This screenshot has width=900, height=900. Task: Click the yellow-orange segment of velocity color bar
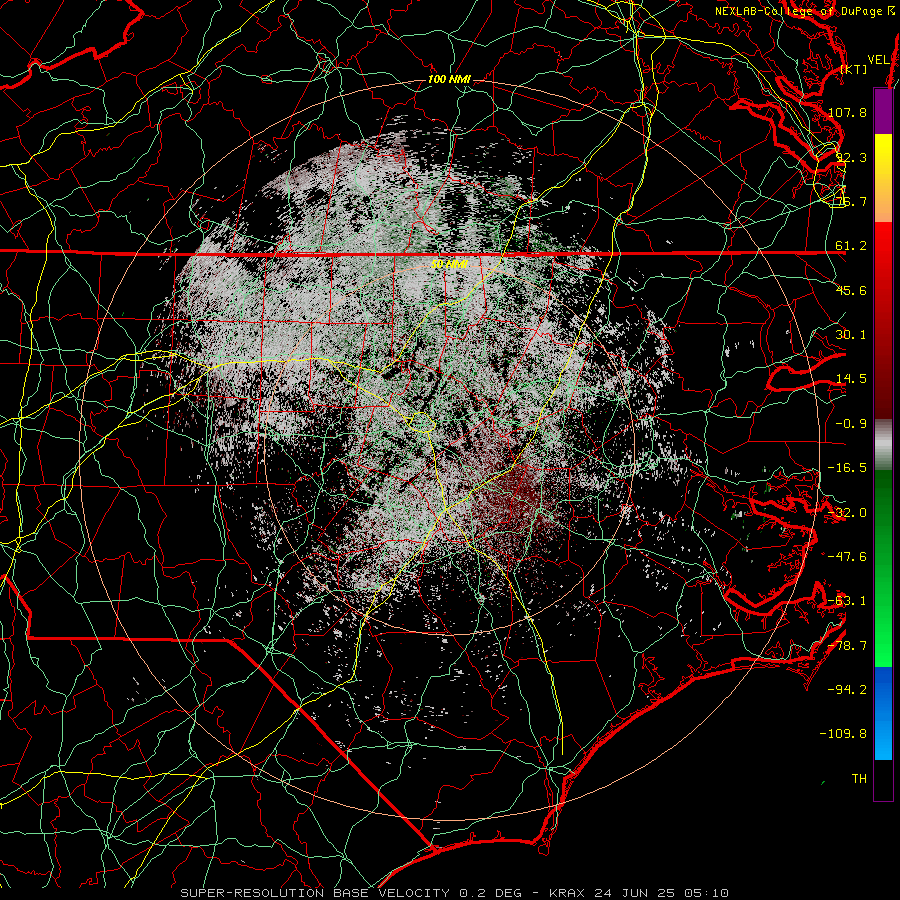click(883, 178)
